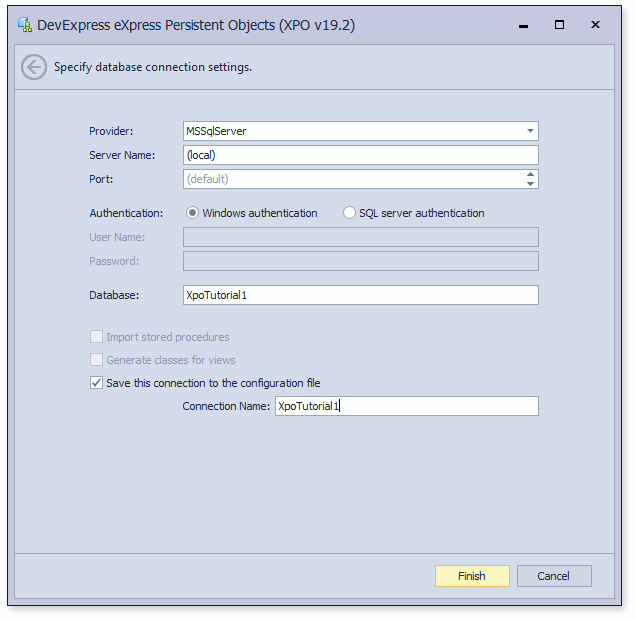Minimize the XPO wizard window

[523, 25]
